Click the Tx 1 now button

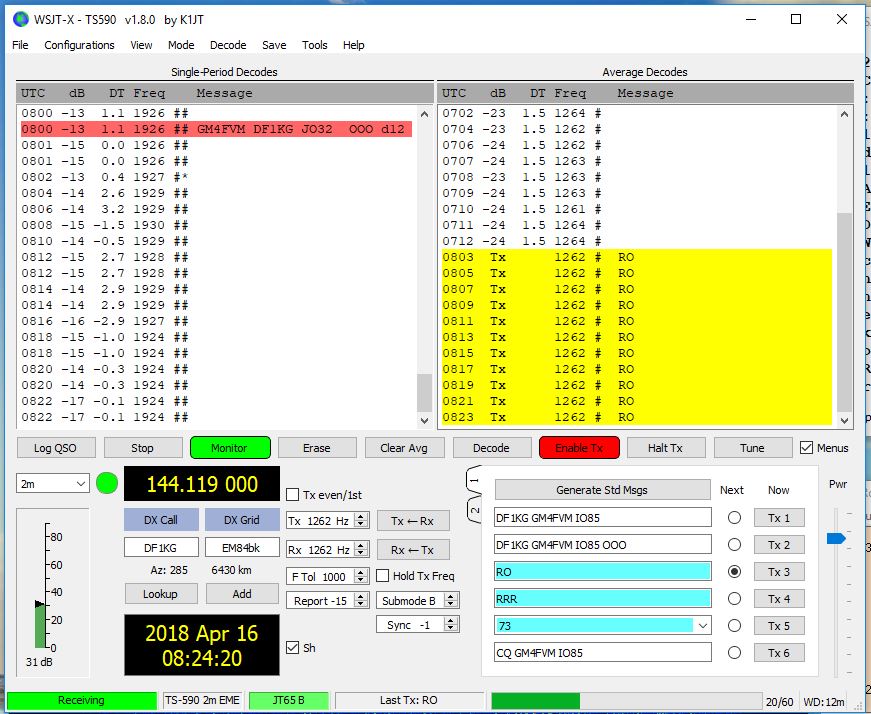point(779,518)
